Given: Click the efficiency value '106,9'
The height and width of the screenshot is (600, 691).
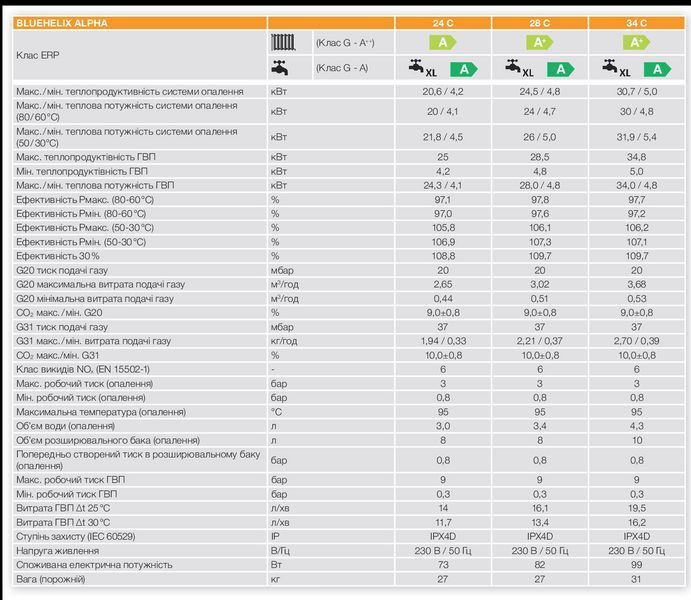Looking at the screenshot, I should coord(443,242).
